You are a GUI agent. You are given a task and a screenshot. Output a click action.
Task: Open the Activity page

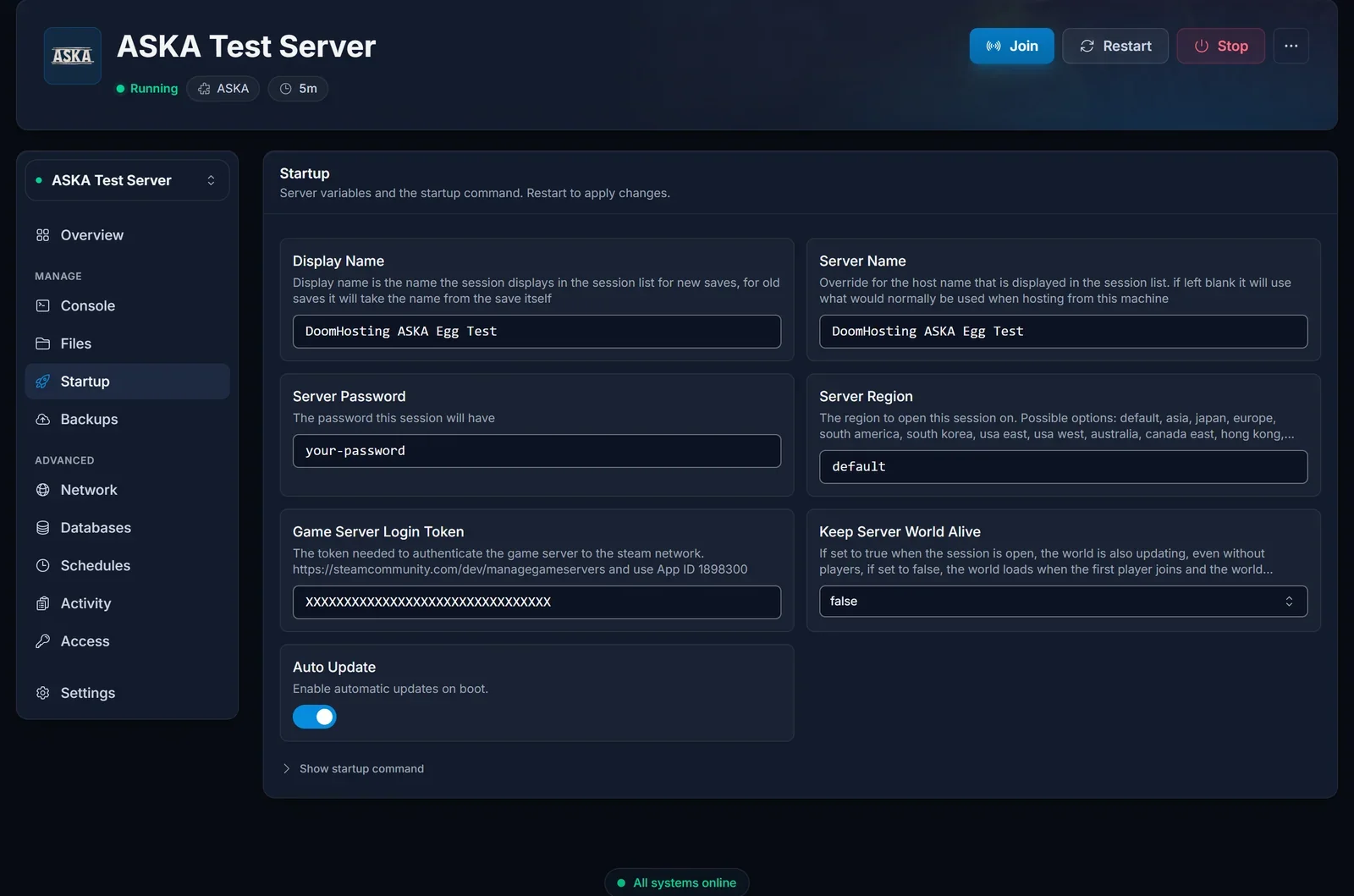127,603
